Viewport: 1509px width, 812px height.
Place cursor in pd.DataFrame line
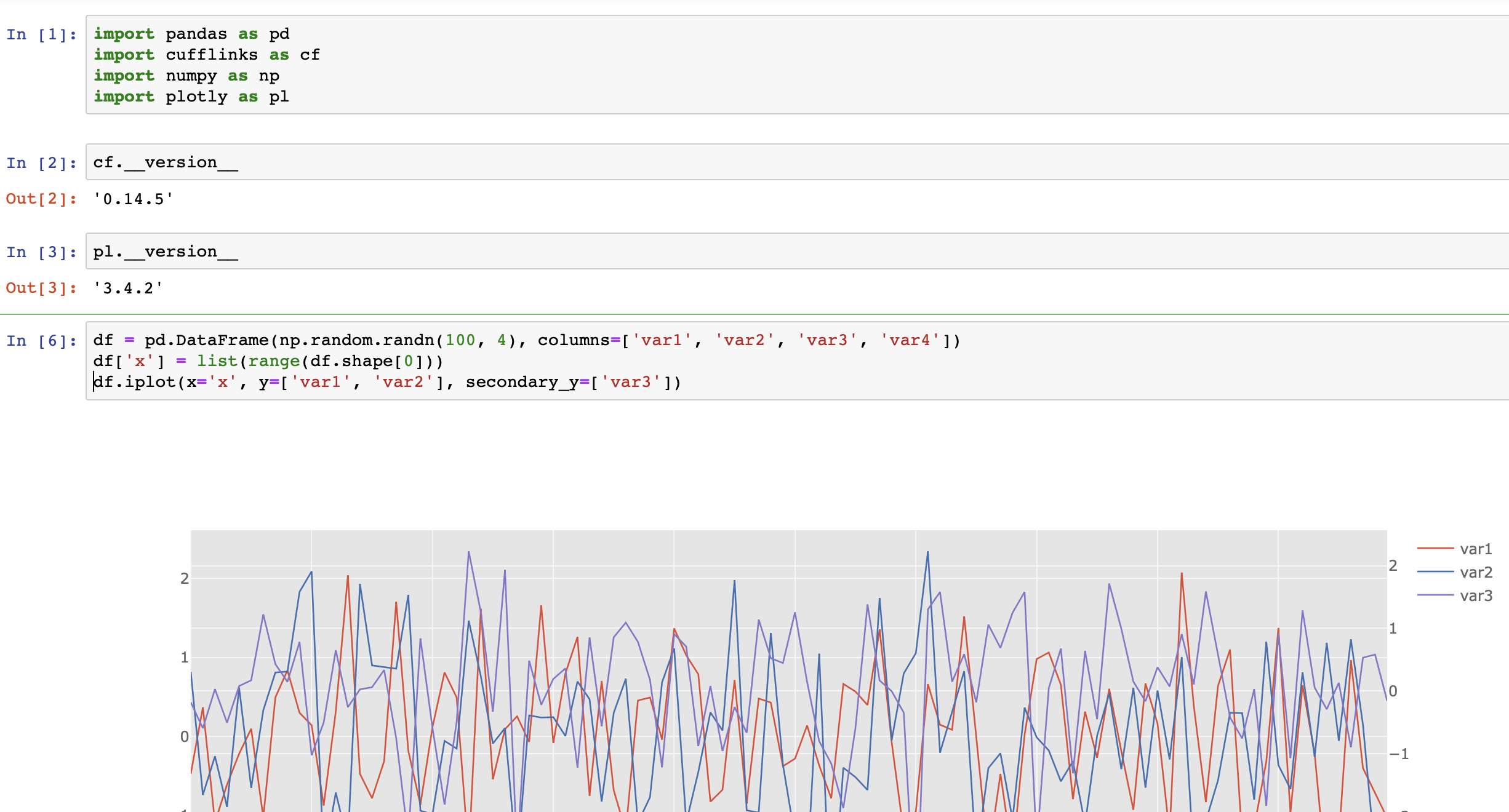[x=527, y=340]
